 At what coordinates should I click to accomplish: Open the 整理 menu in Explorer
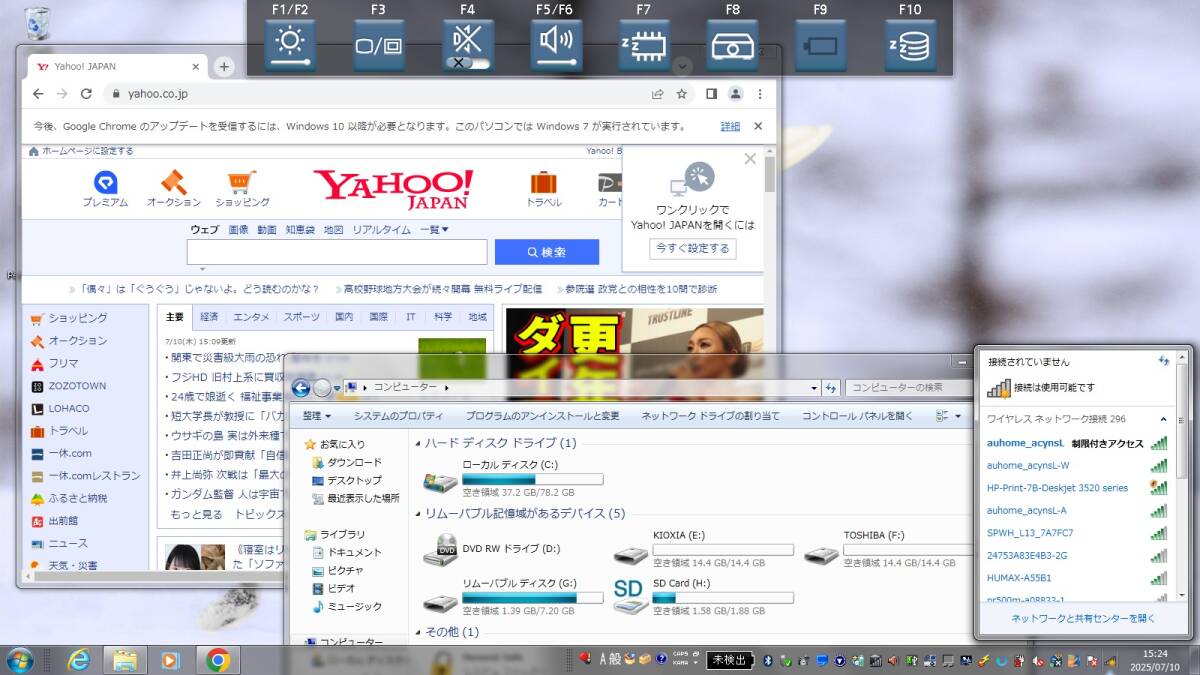click(x=317, y=416)
